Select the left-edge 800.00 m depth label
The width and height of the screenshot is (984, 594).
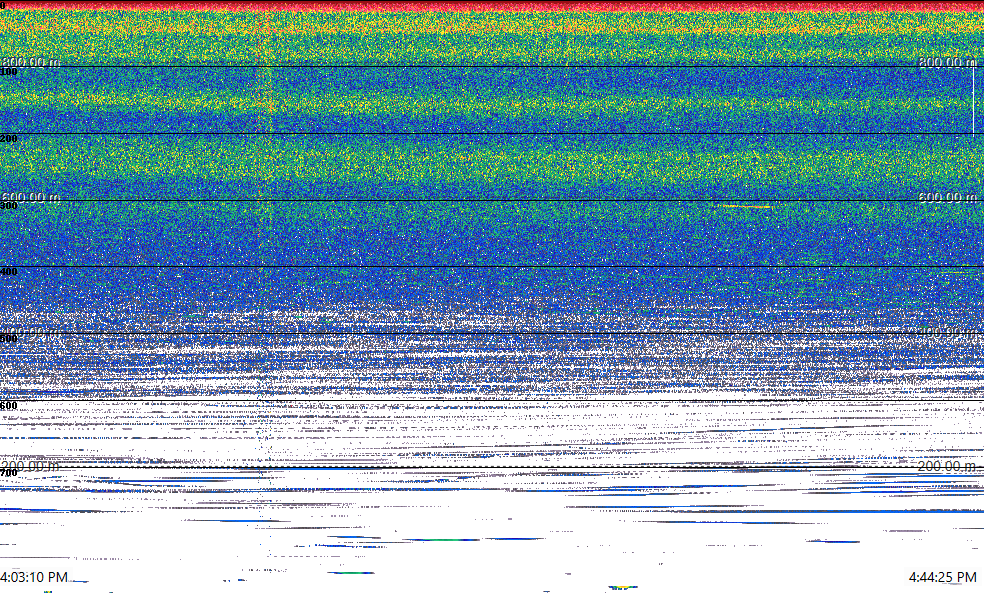coord(30,62)
